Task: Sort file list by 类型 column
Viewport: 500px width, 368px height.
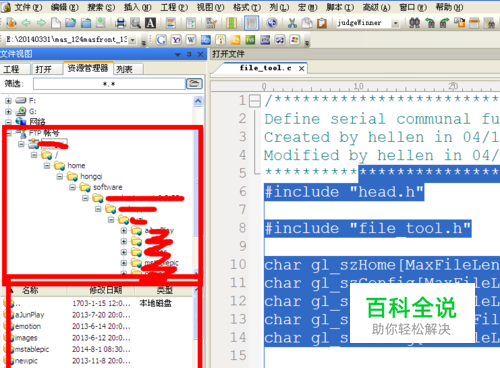Action: click(x=164, y=290)
